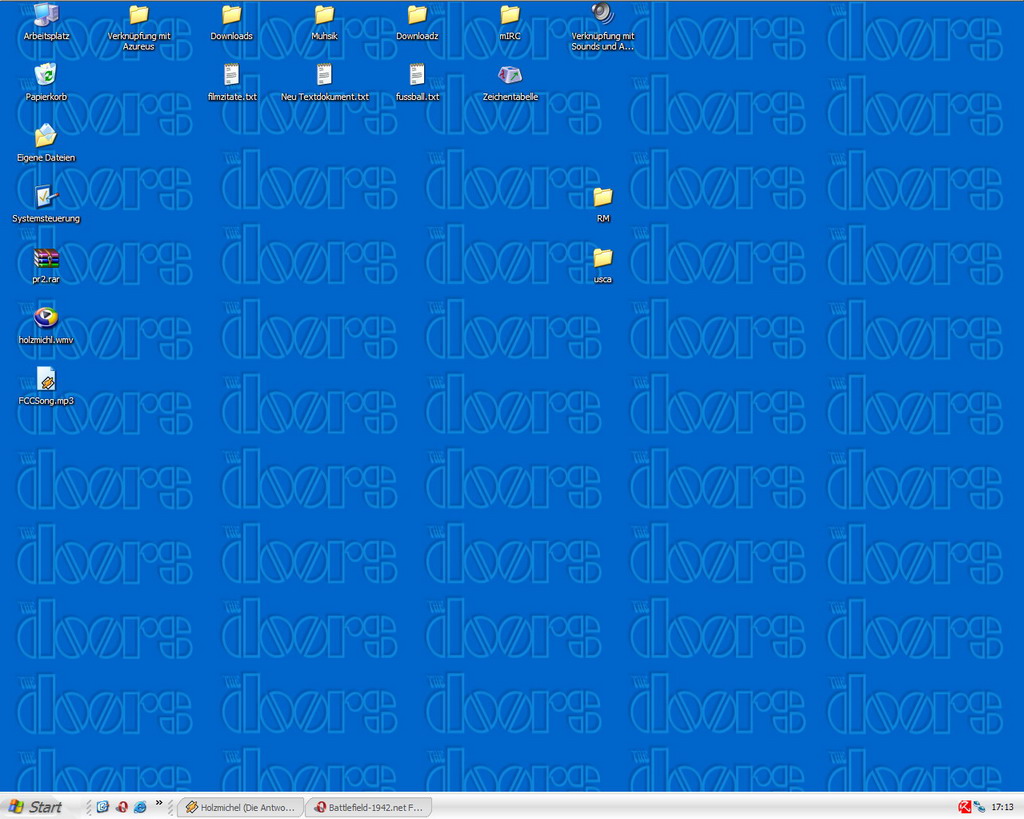Select the RM folder icon
The width and height of the screenshot is (1024, 819).
(x=602, y=204)
